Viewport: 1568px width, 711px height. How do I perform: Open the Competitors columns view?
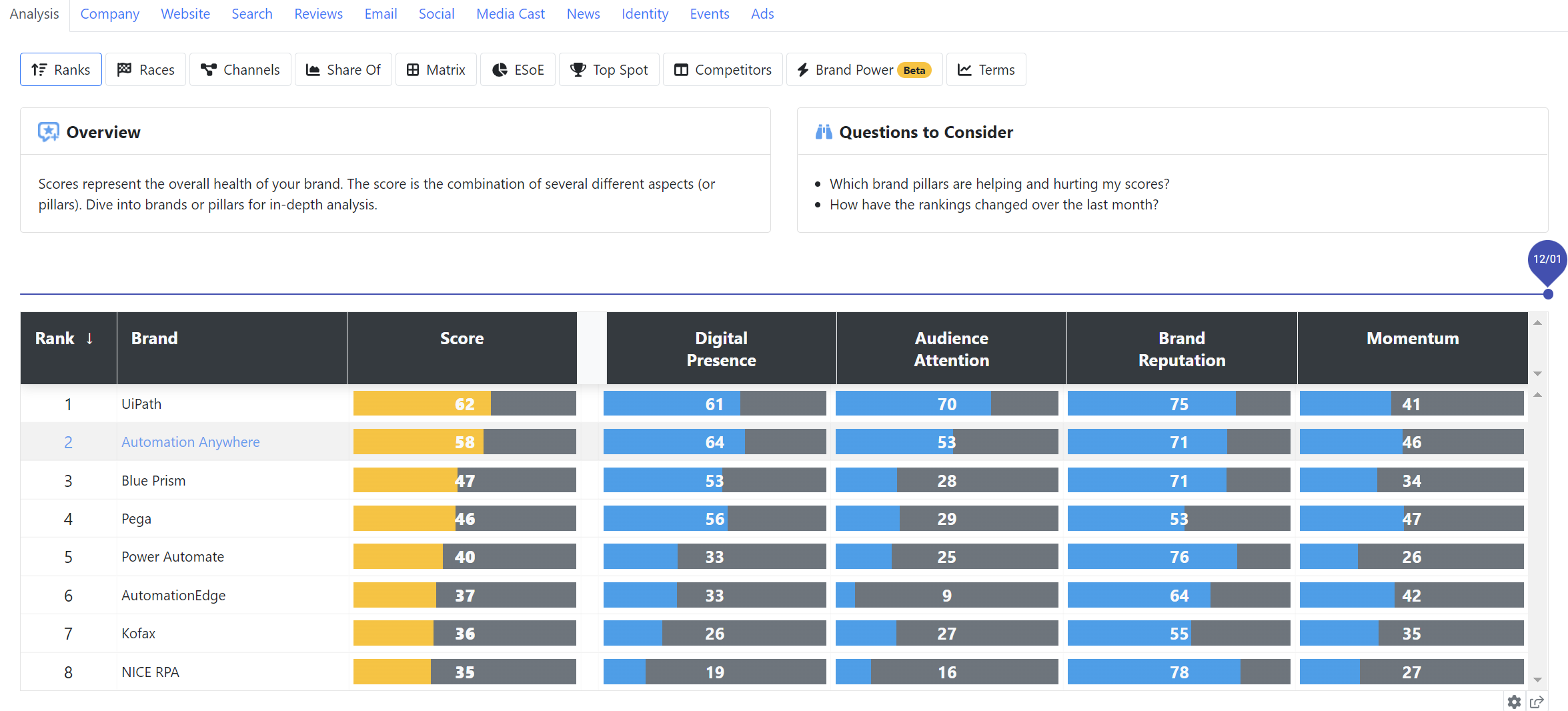722,70
